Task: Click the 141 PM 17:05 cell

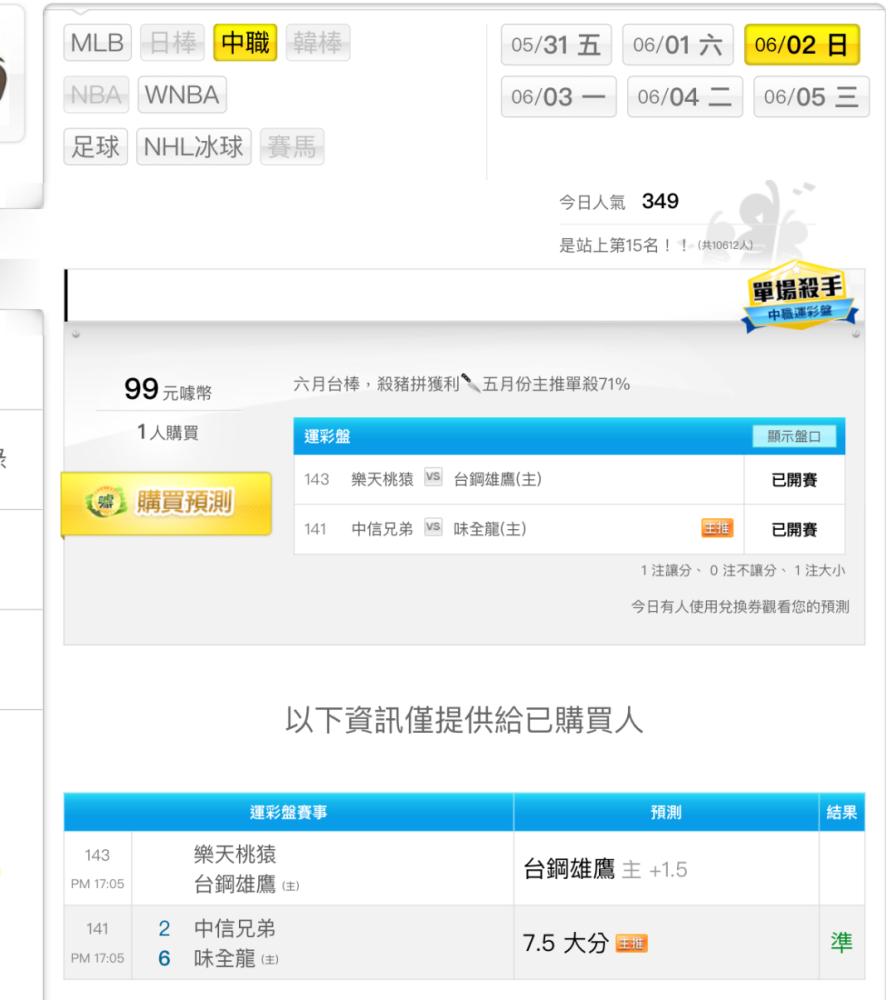Action: coord(98,942)
